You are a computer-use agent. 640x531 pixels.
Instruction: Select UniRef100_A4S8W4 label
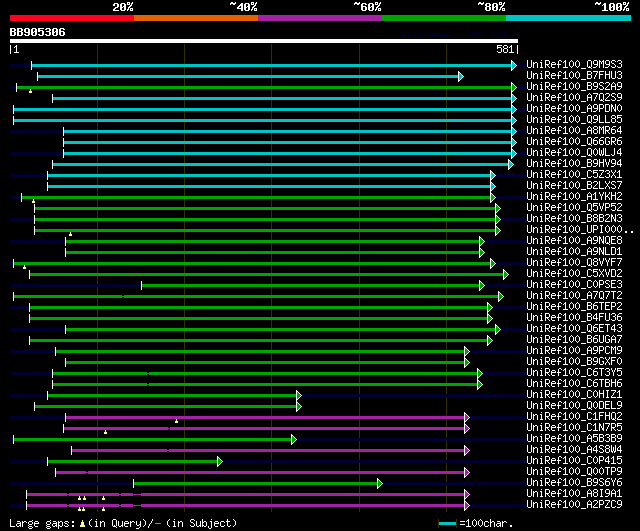(574, 450)
